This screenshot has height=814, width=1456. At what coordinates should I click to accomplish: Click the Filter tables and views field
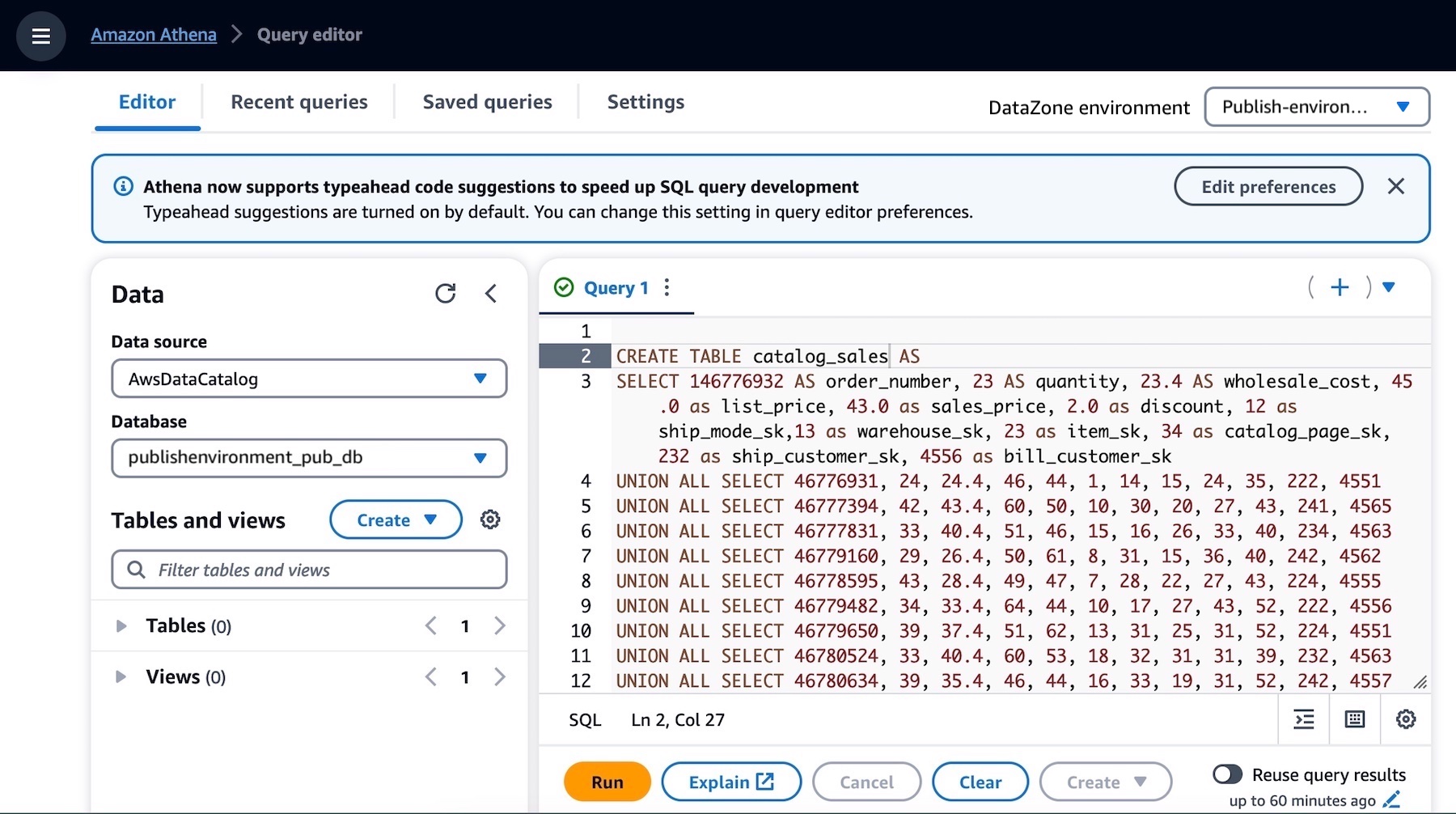[309, 570]
